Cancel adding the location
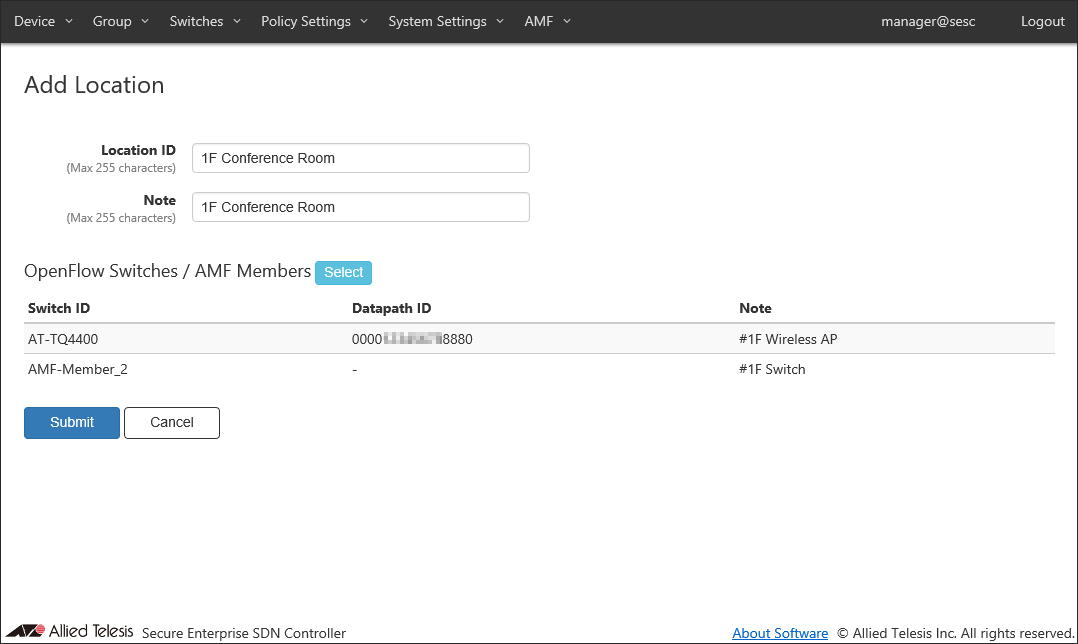The height and width of the screenshot is (644, 1078). coord(171,422)
